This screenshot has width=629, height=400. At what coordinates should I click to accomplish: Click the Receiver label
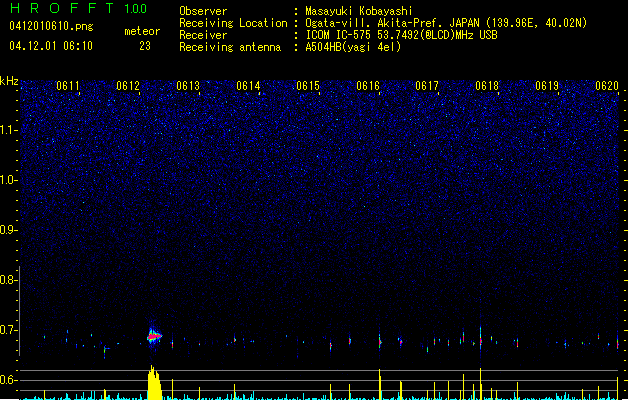203,35
